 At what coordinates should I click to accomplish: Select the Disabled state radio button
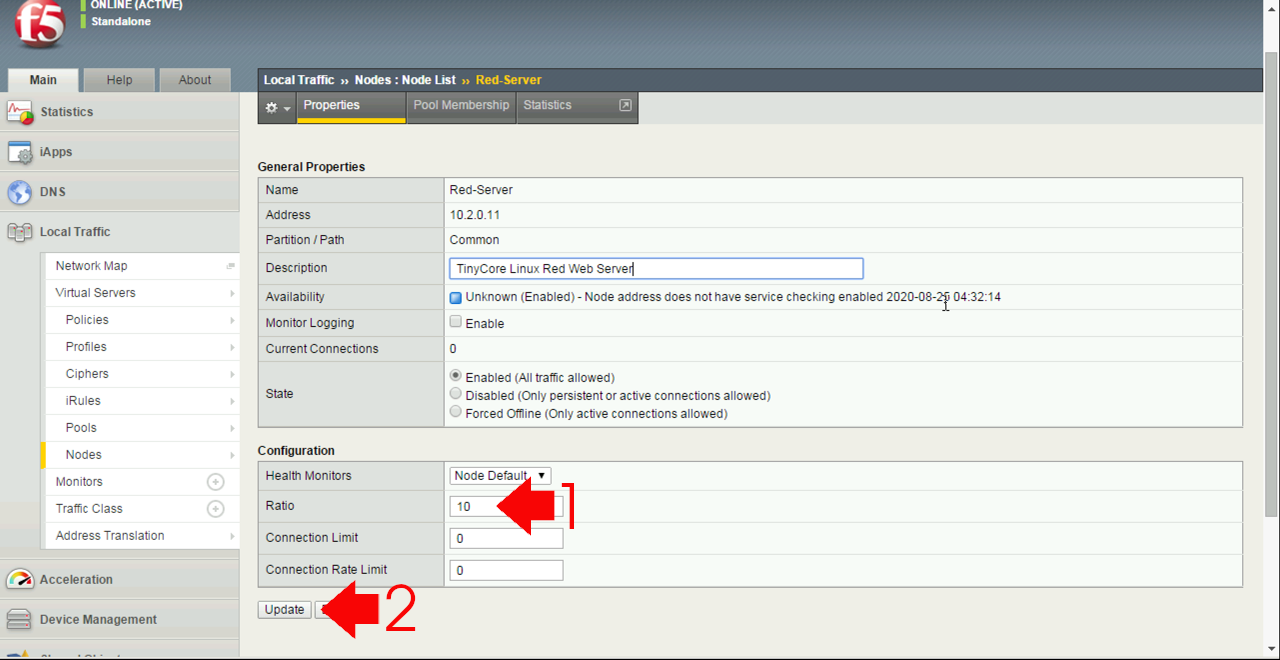tap(456, 393)
